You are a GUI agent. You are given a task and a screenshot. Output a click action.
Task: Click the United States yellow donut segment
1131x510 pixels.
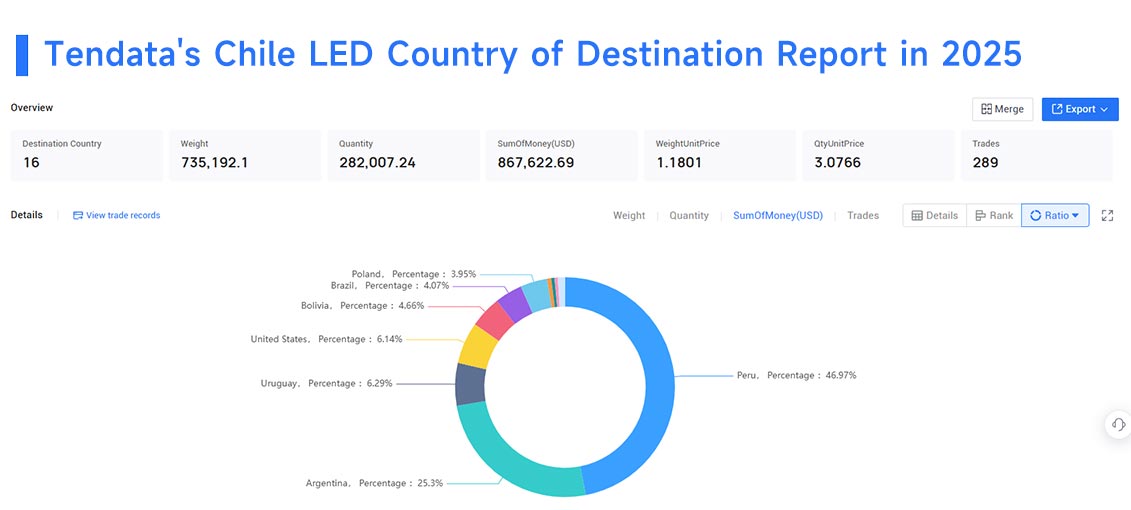(478, 346)
